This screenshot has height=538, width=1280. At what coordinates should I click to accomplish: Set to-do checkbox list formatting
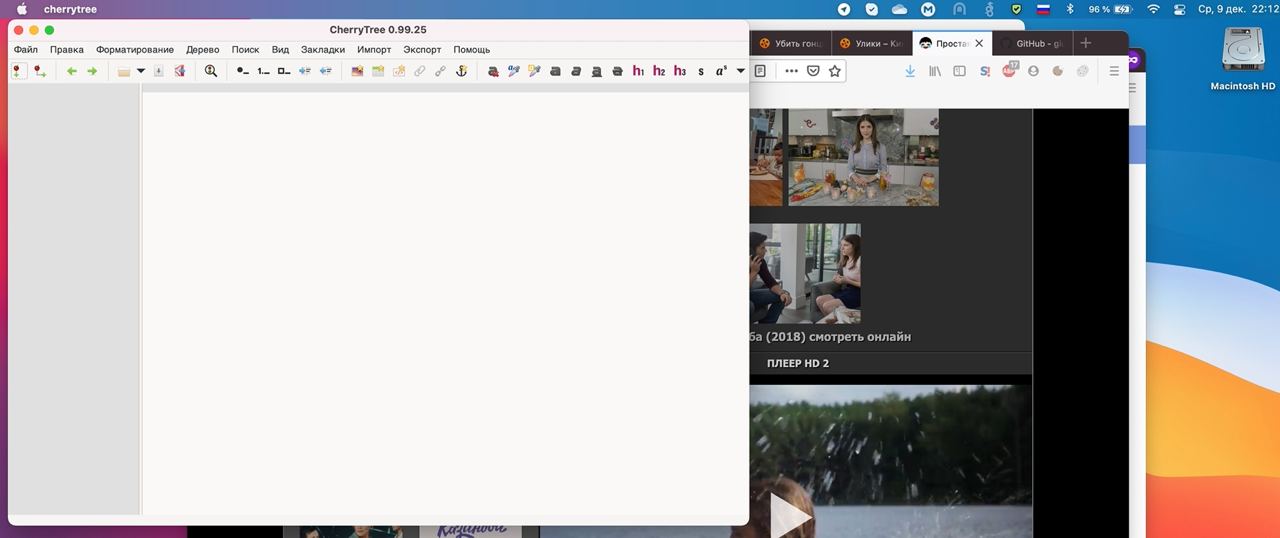[284, 71]
